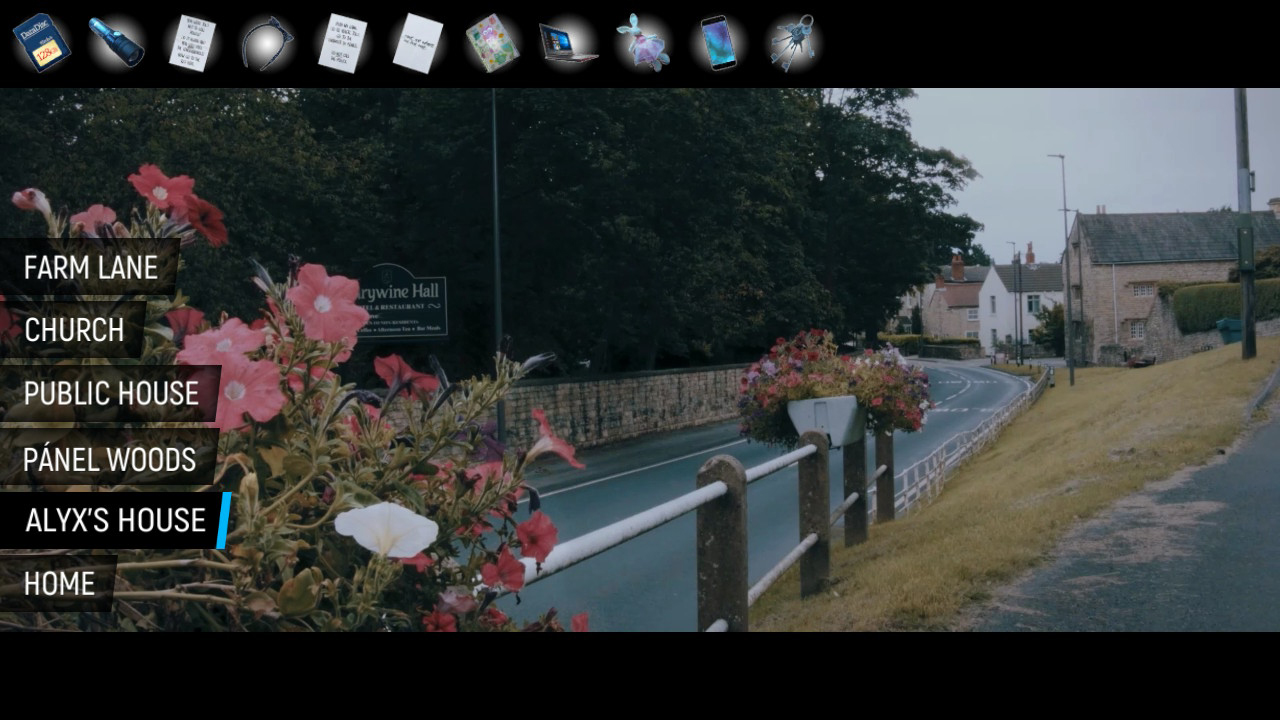
Task: Go to the Church location
Action: point(74,330)
